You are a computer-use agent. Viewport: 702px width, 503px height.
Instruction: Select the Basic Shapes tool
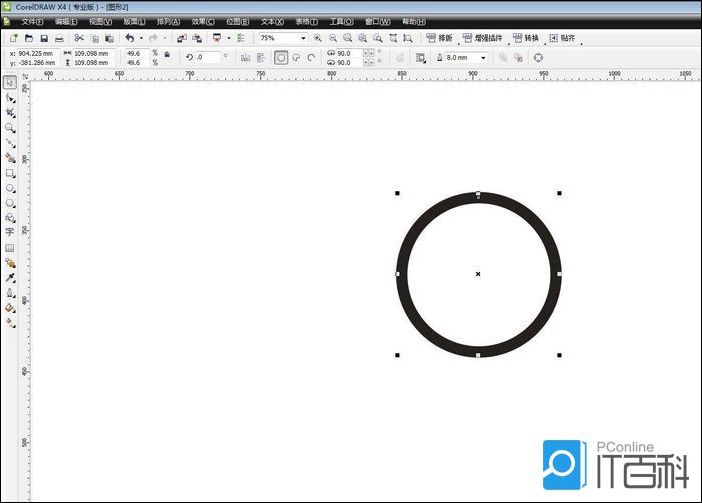click(10, 218)
